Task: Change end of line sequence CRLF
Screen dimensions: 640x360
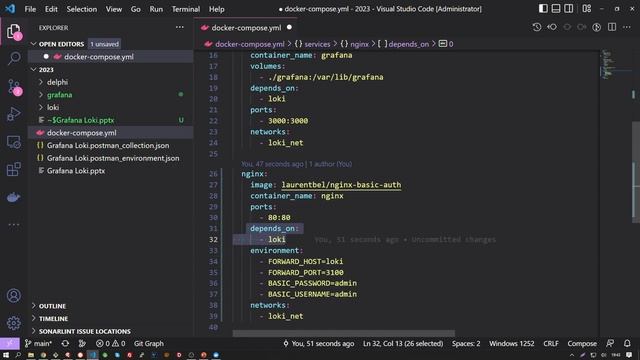Action: (551, 344)
